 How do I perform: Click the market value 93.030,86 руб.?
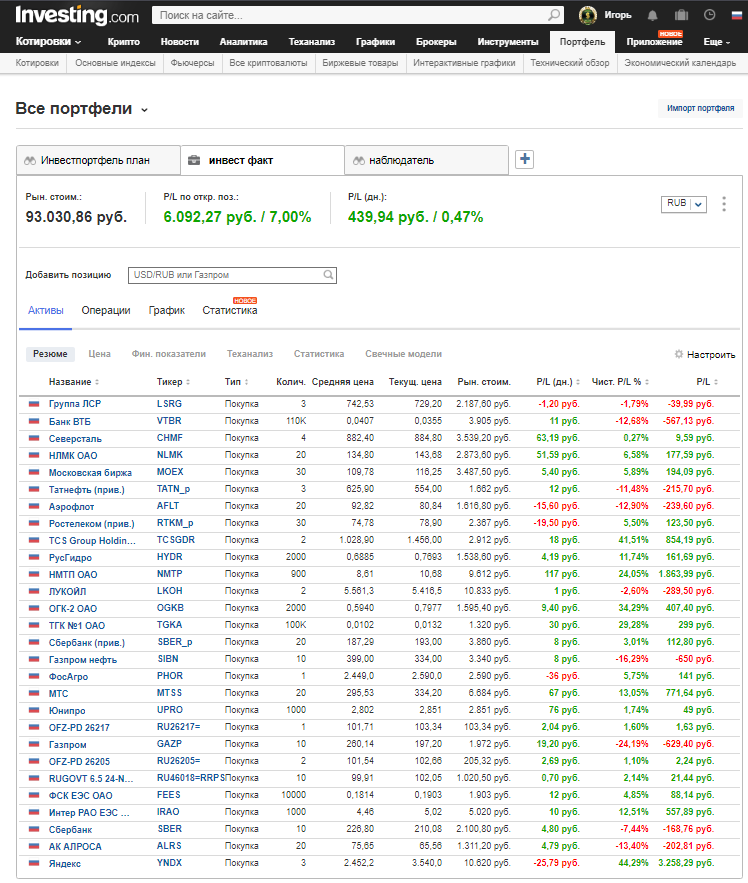76,217
